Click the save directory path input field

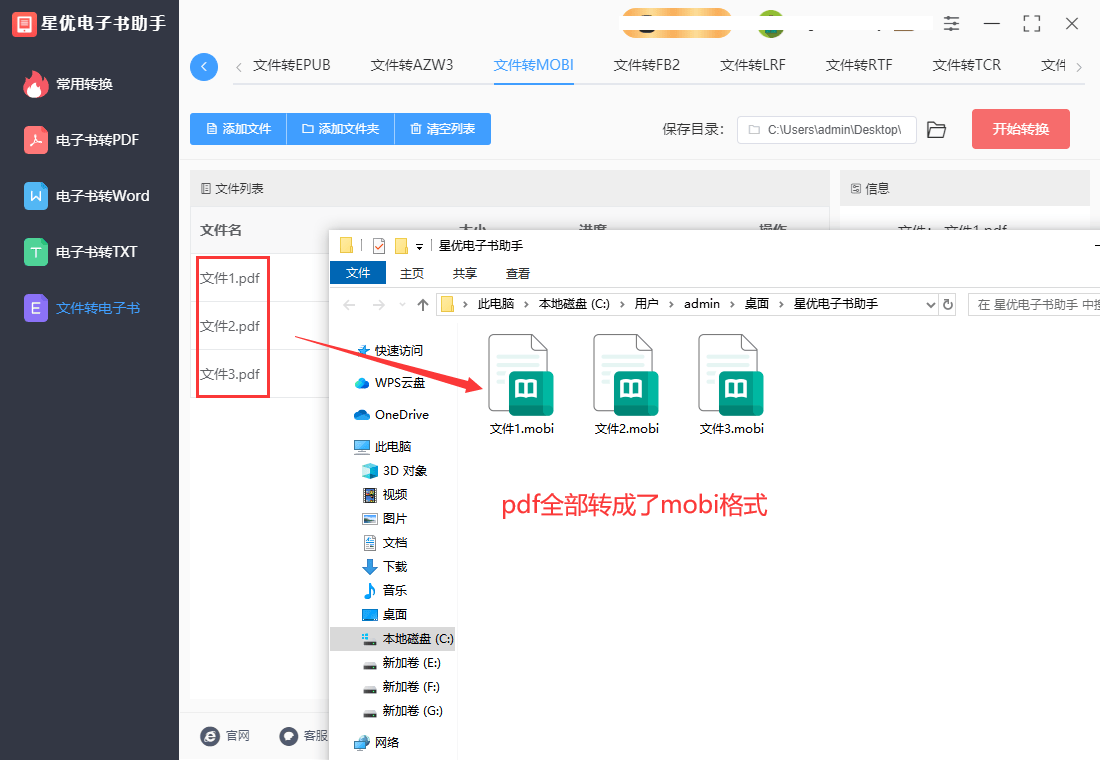(x=826, y=130)
